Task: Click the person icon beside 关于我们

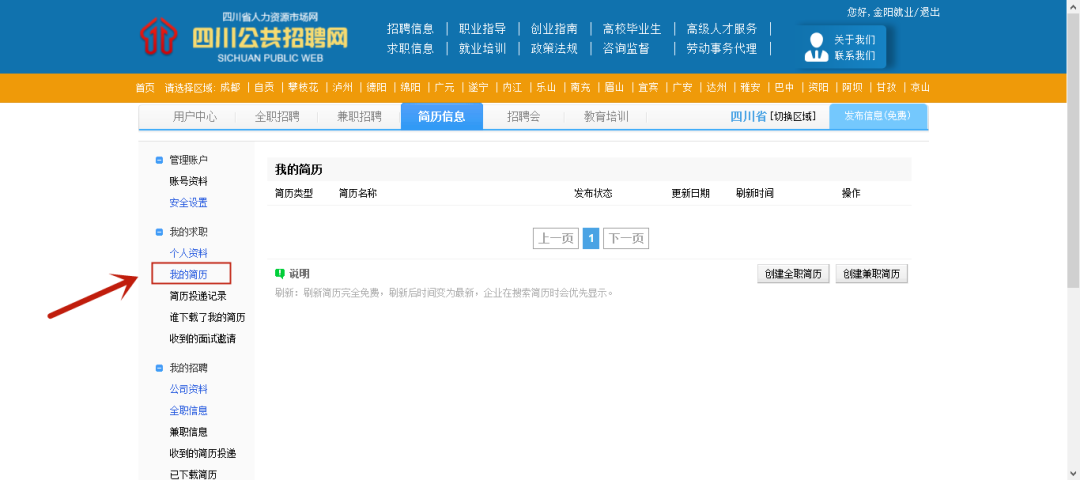Action: tap(816, 47)
